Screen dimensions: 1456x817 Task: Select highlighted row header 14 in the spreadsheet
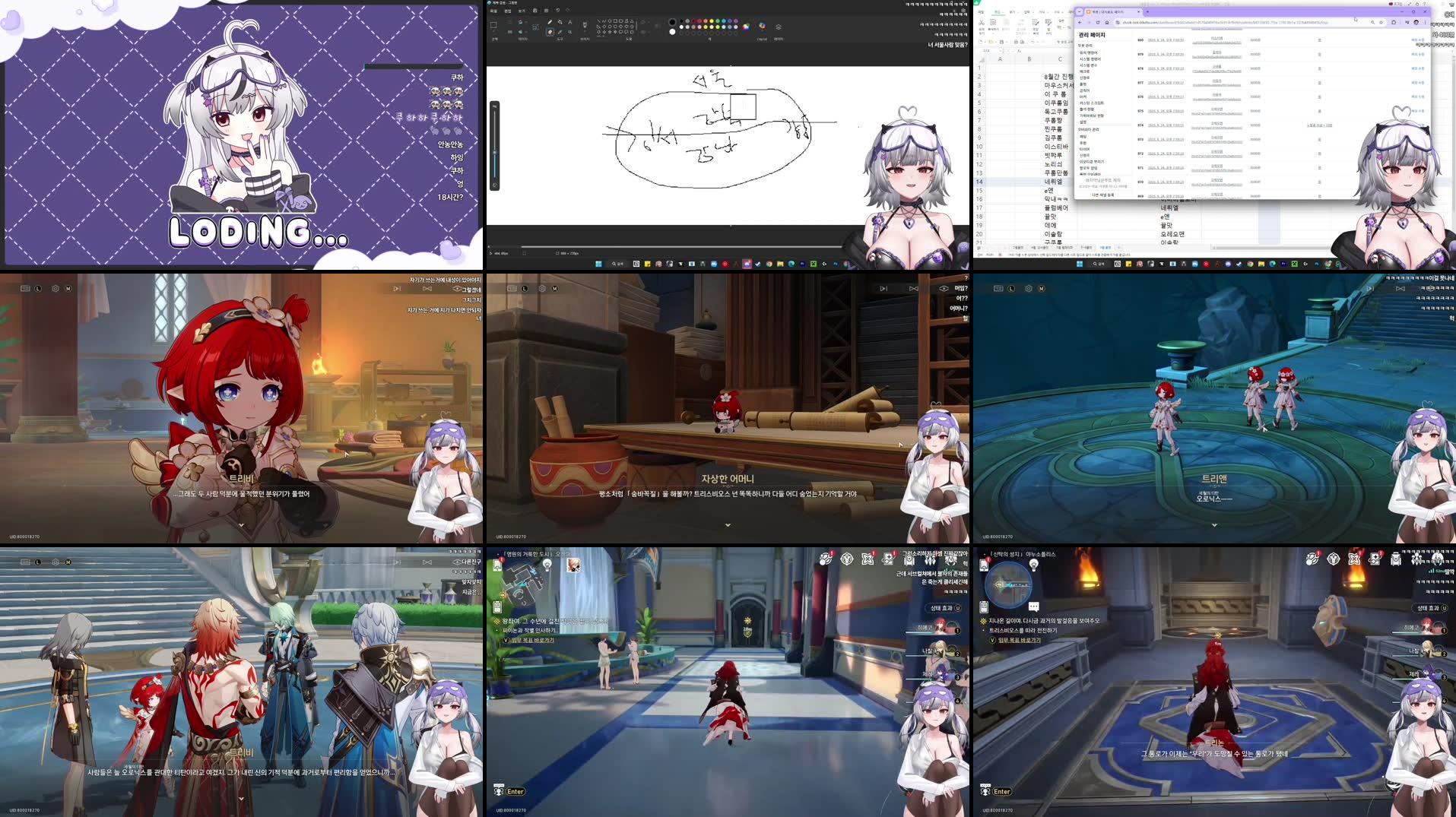(x=979, y=182)
